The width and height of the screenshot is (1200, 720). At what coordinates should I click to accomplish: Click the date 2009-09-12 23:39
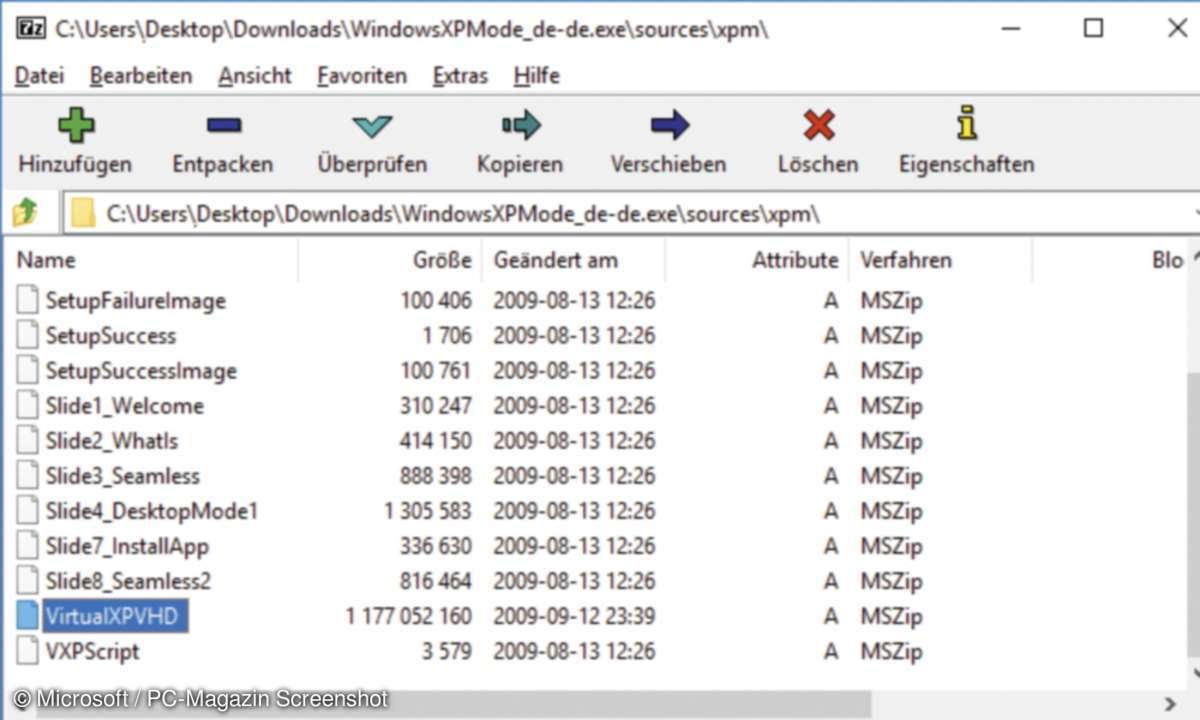click(x=574, y=616)
